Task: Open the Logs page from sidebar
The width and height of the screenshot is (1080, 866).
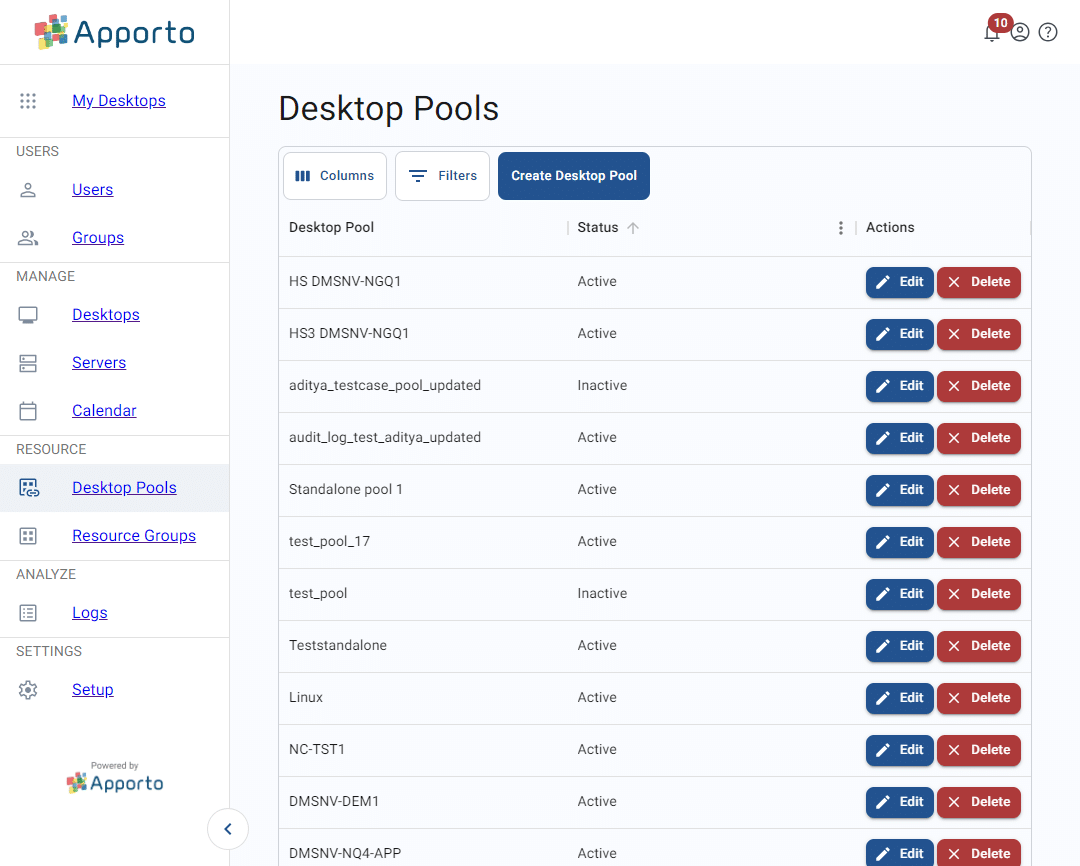Action: [89, 613]
